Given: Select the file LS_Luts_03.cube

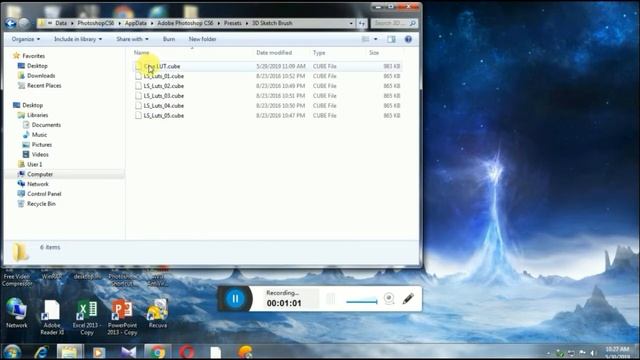Looking at the screenshot, I should pos(163,96).
